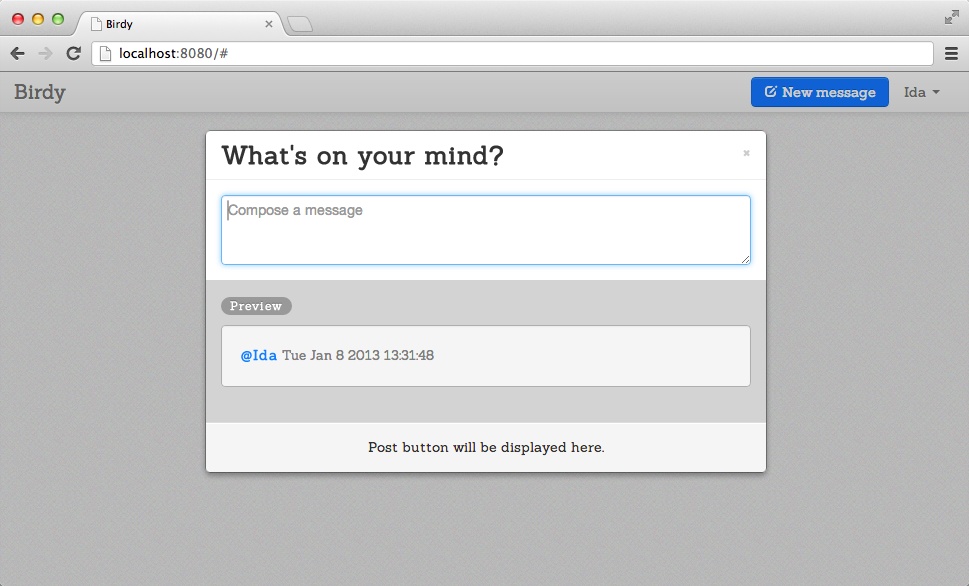The image size is (969, 586).
Task: Click the page icon on the Birdy tab
Action: click(98, 23)
